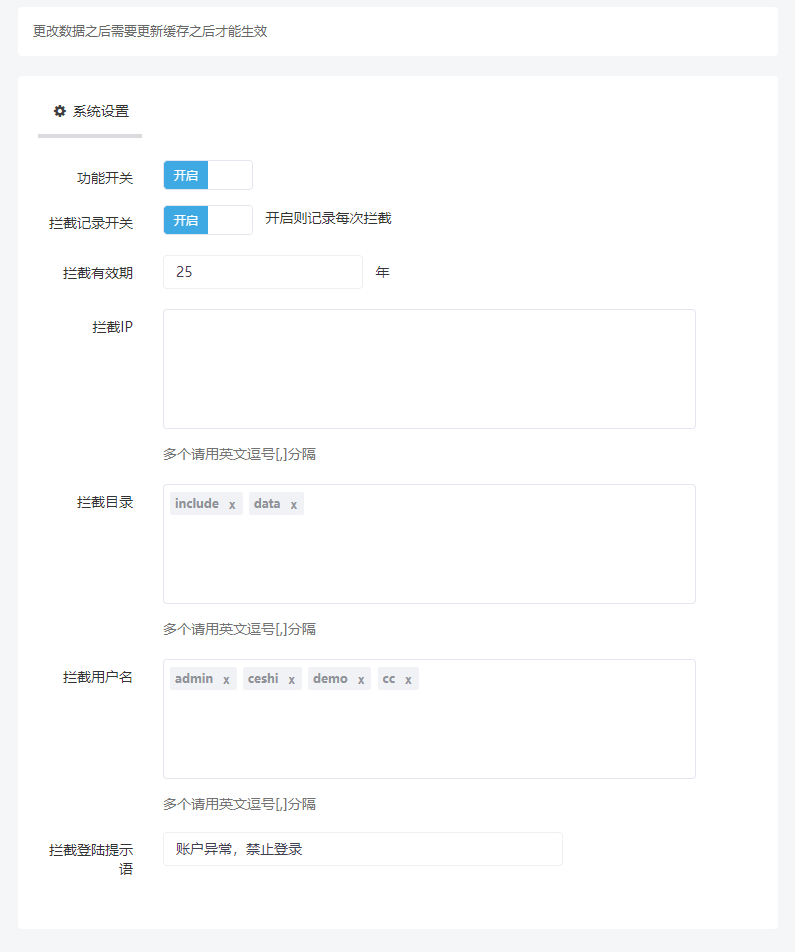
Task: Focus the 拦截IP text area
Action: pos(429,369)
